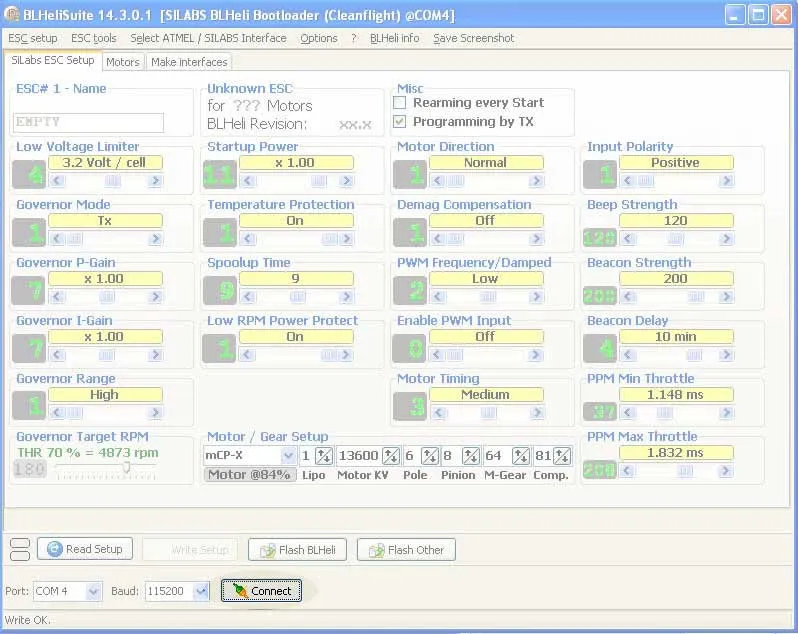Click the M-Gear stepper icon
The width and height of the screenshot is (798, 634).
521,456
